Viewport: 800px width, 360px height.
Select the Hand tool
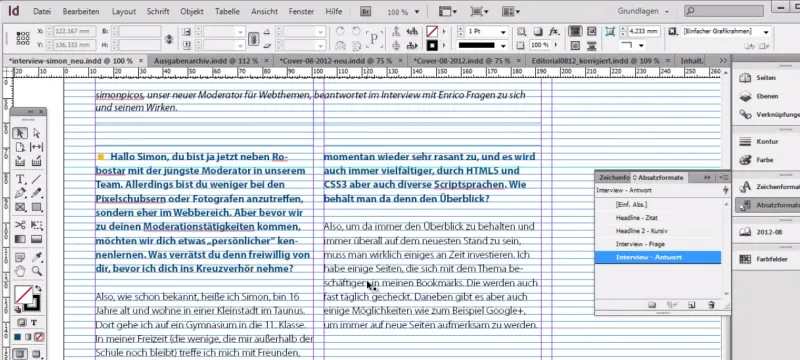point(20,271)
